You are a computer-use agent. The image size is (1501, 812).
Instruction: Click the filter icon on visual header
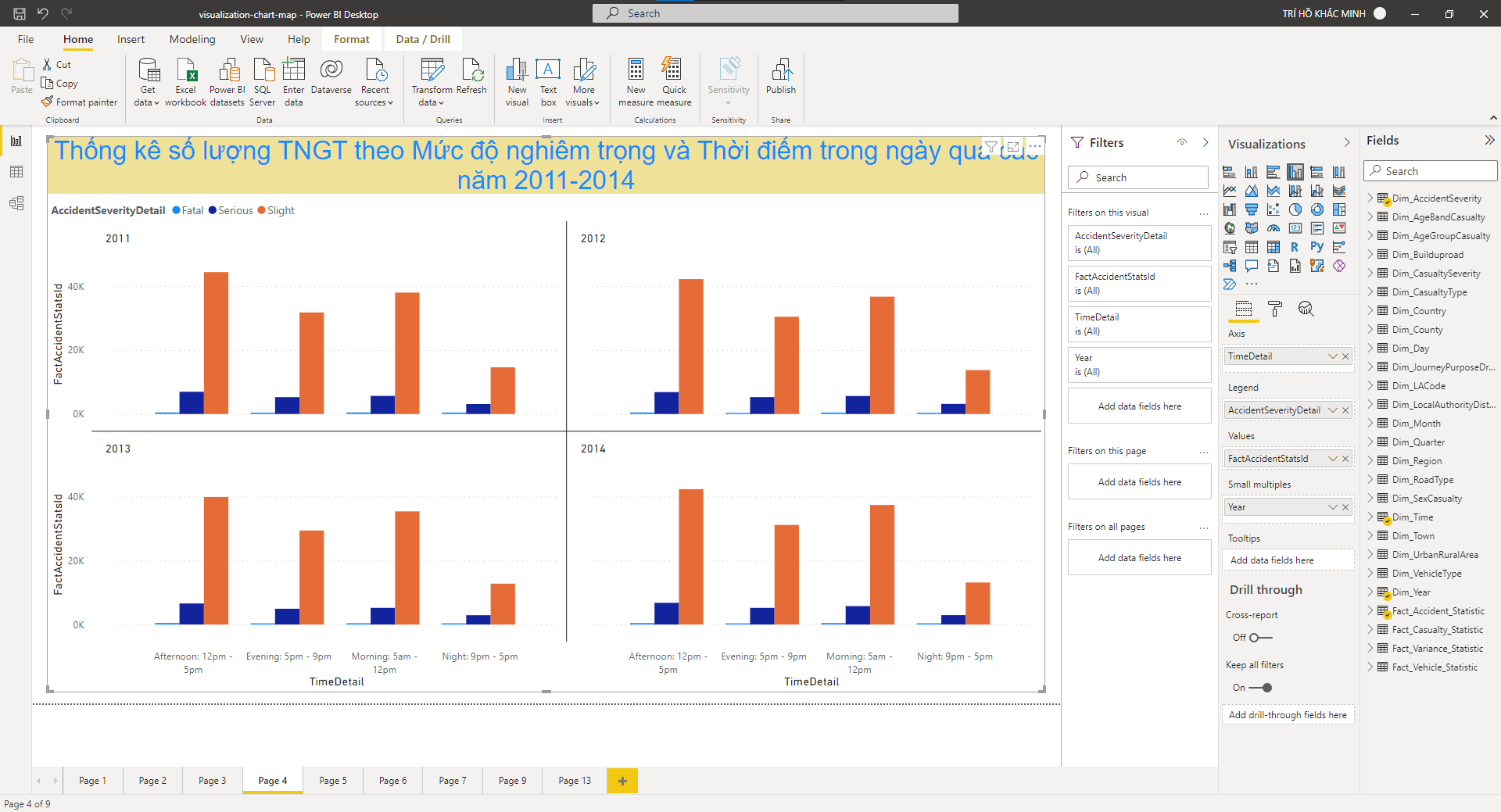point(991,146)
